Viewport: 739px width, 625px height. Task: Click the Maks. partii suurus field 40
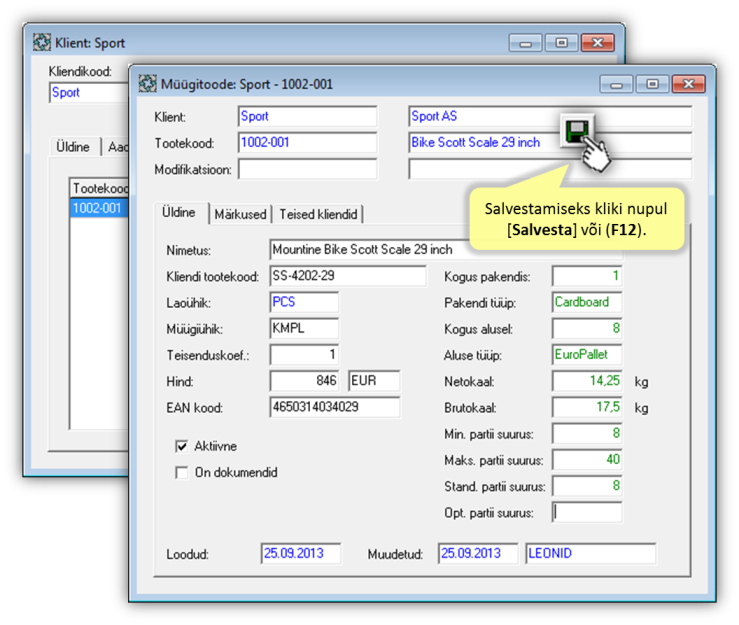pos(587,460)
